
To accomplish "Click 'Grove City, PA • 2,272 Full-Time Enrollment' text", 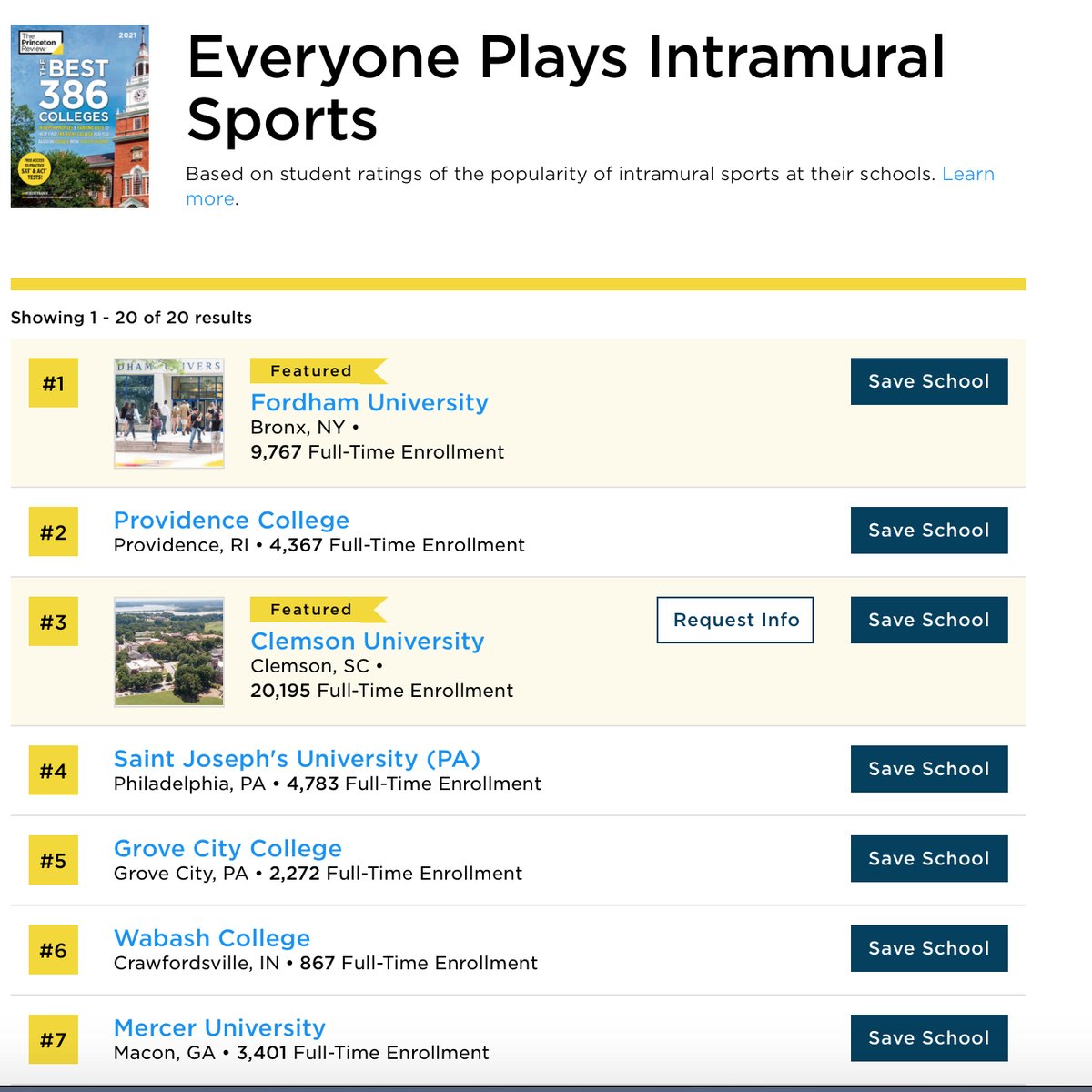I will tap(318, 874).
